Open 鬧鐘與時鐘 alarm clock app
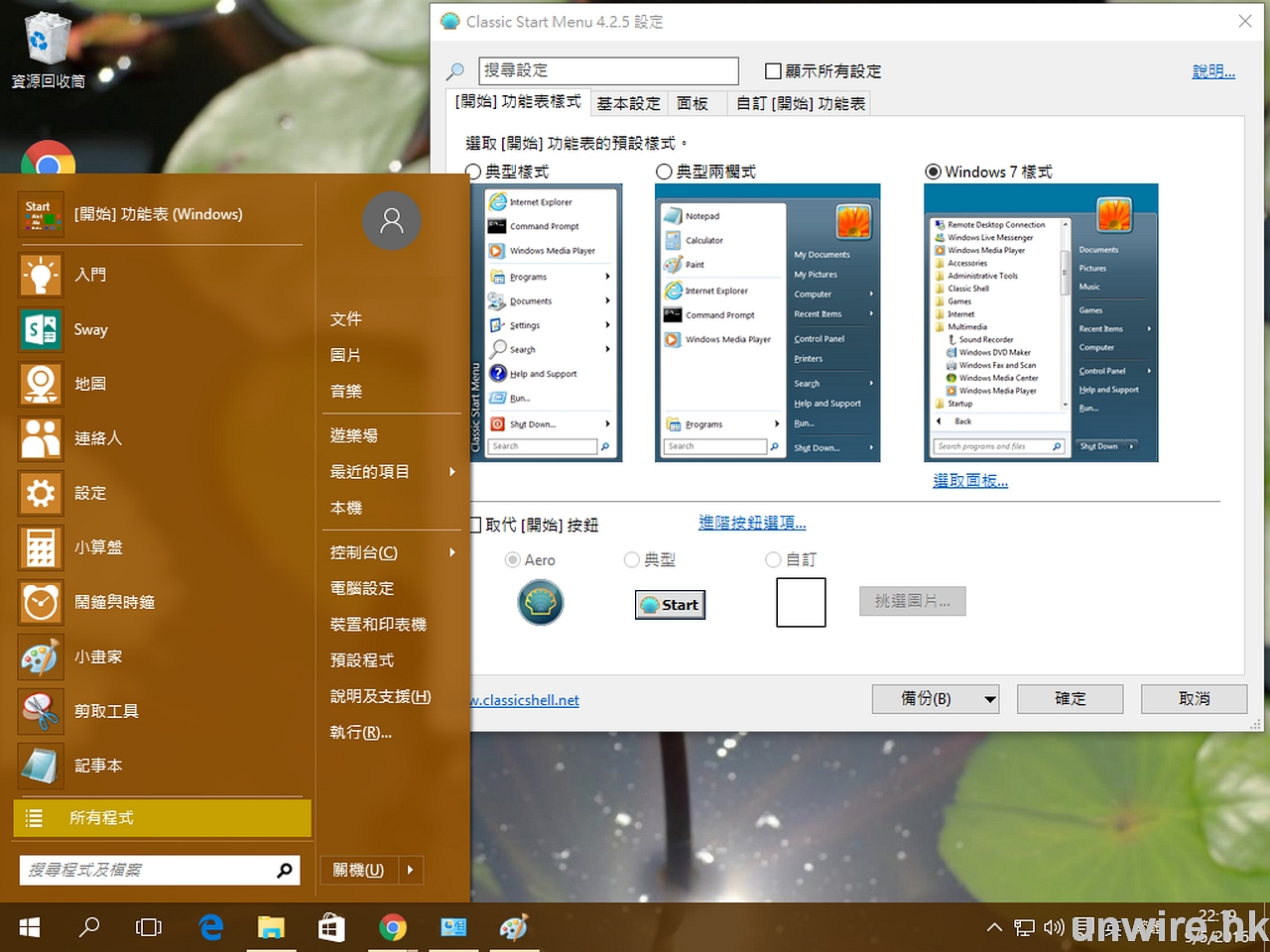The height and width of the screenshot is (952, 1270). [x=113, y=602]
